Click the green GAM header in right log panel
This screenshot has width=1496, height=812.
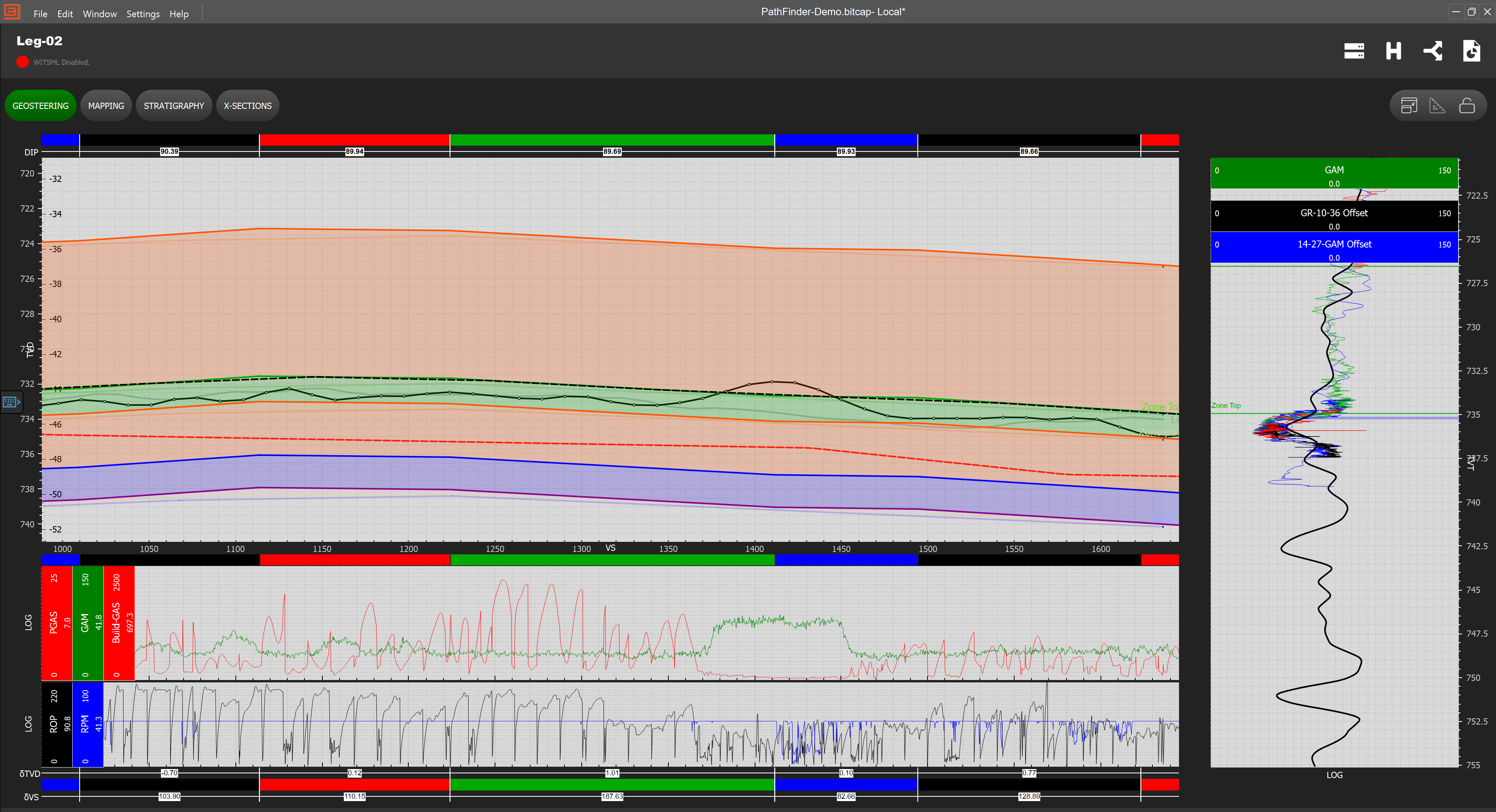[x=1334, y=173]
